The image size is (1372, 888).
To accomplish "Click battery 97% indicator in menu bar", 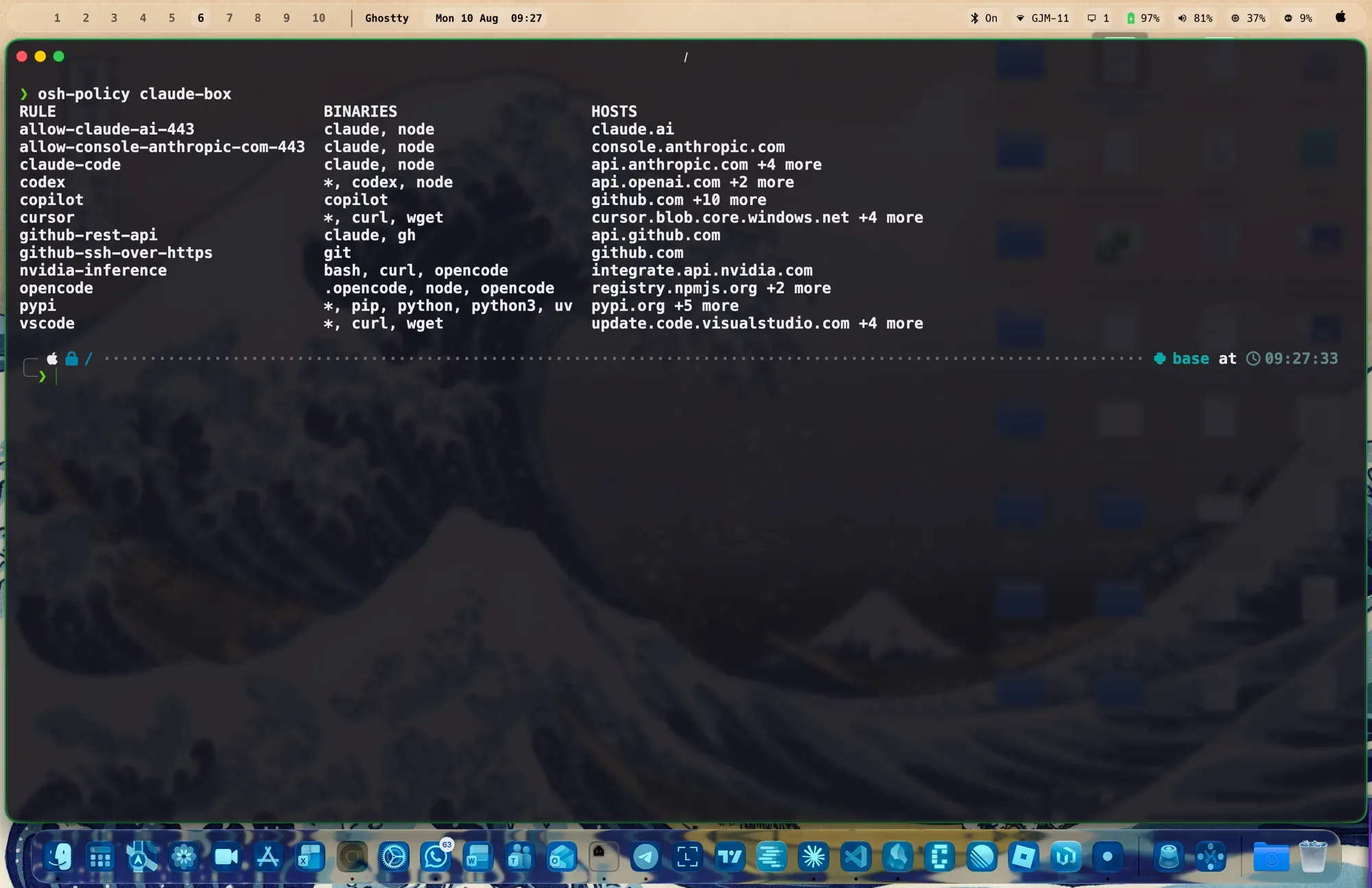I will 1143,18.
